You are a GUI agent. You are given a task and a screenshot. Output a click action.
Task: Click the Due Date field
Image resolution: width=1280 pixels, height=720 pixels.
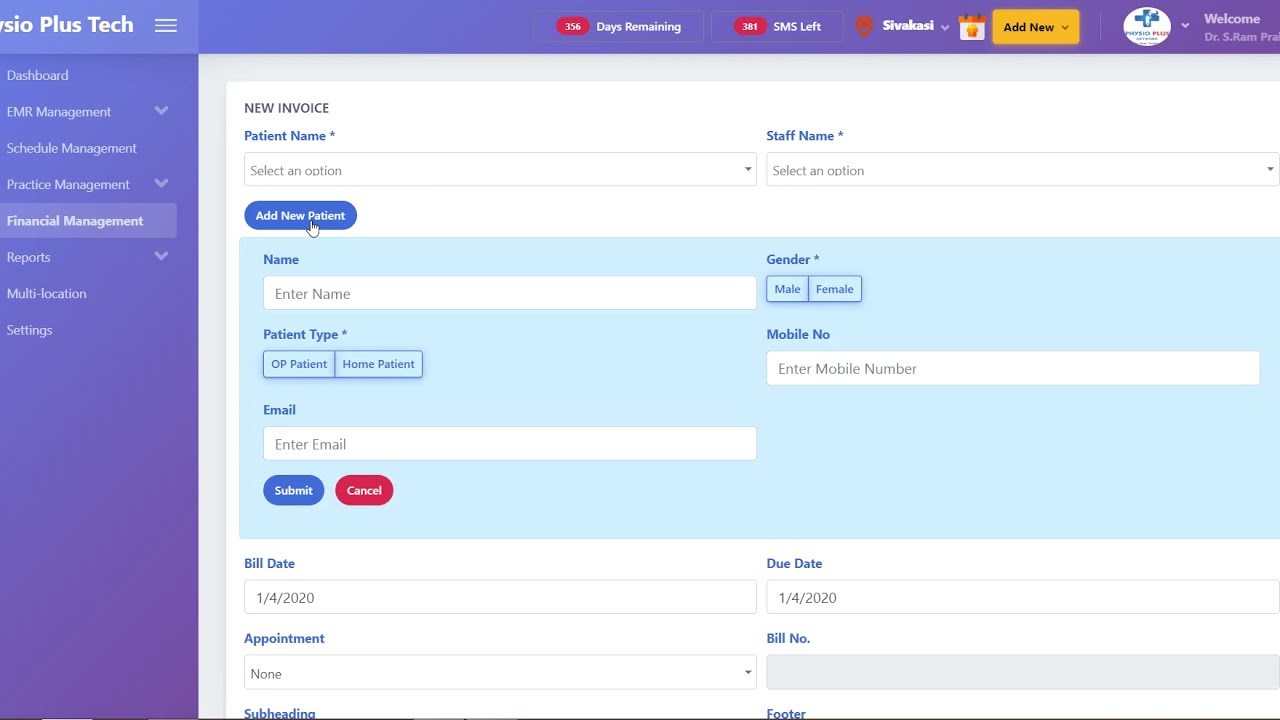(x=1022, y=598)
